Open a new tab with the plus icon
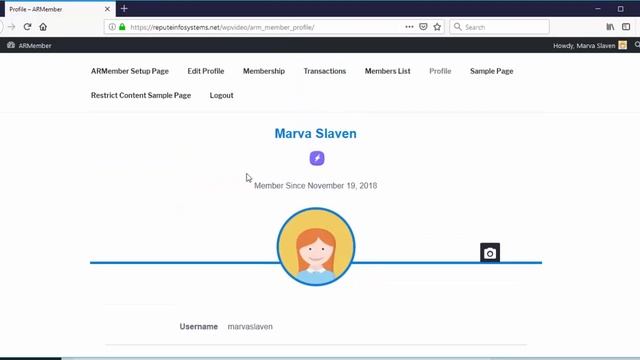 pyautogui.click(x=124, y=9)
